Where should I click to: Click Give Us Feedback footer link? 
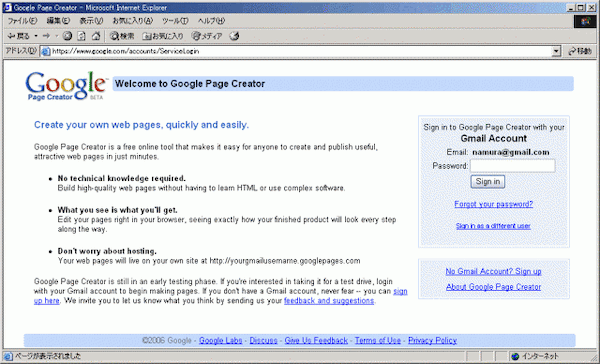(x=316, y=340)
